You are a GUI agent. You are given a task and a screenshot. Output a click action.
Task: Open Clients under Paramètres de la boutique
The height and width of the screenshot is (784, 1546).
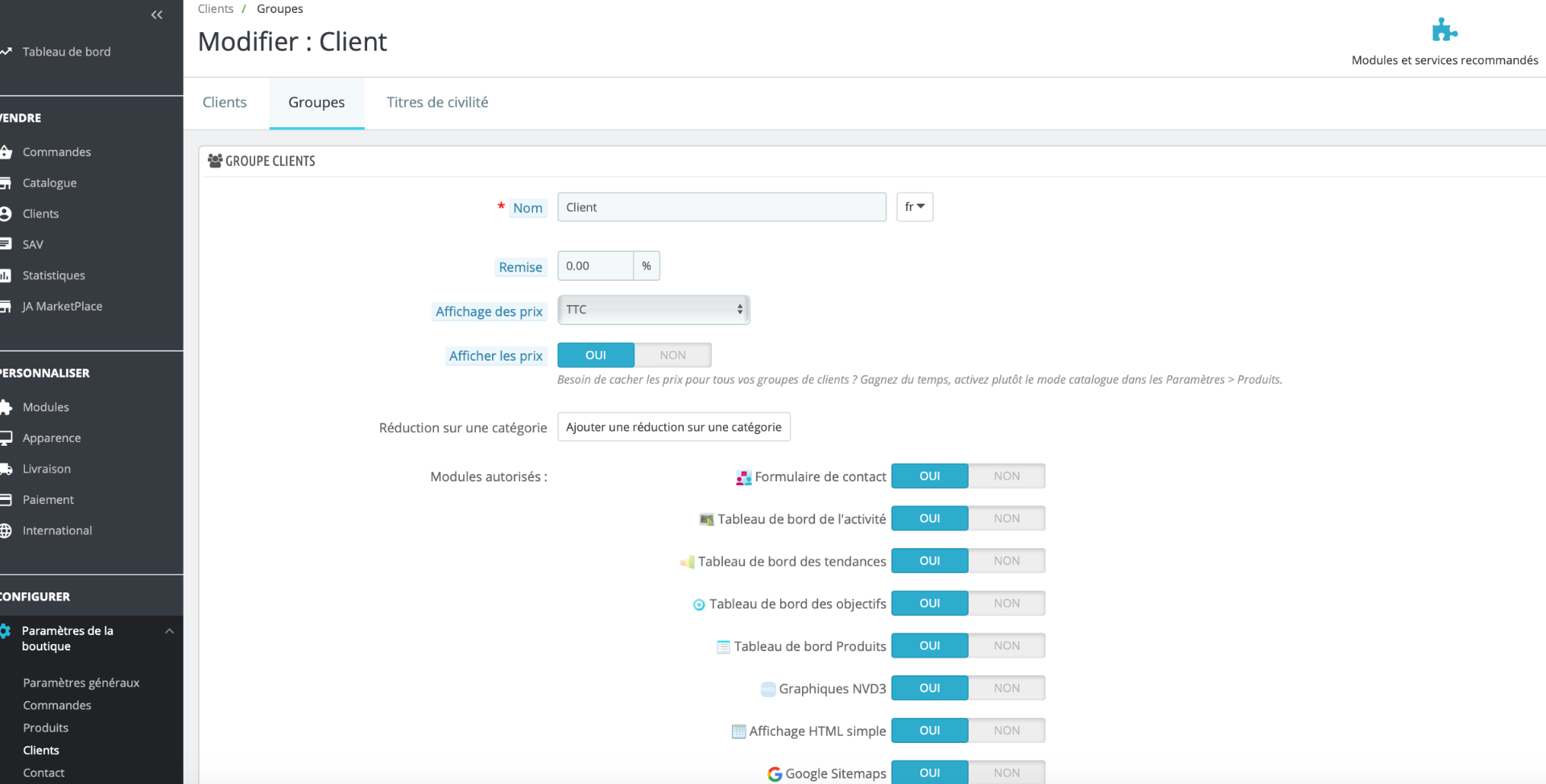[41, 750]
